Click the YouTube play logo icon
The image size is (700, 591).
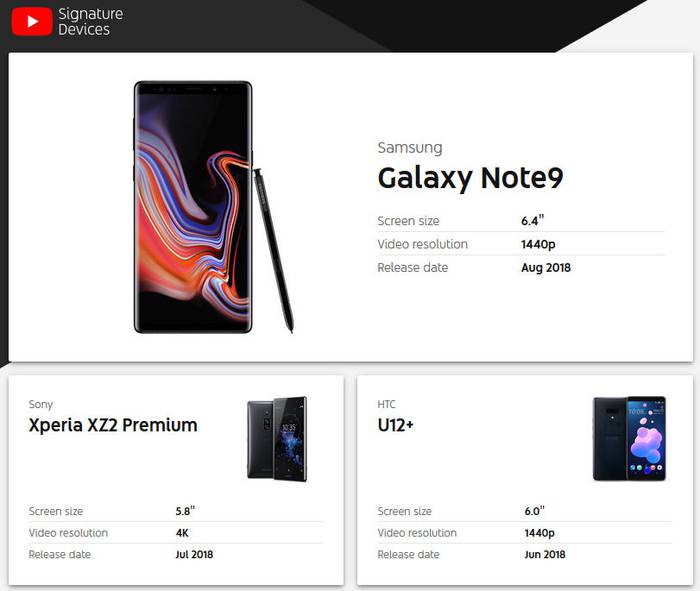click(32, 21)
